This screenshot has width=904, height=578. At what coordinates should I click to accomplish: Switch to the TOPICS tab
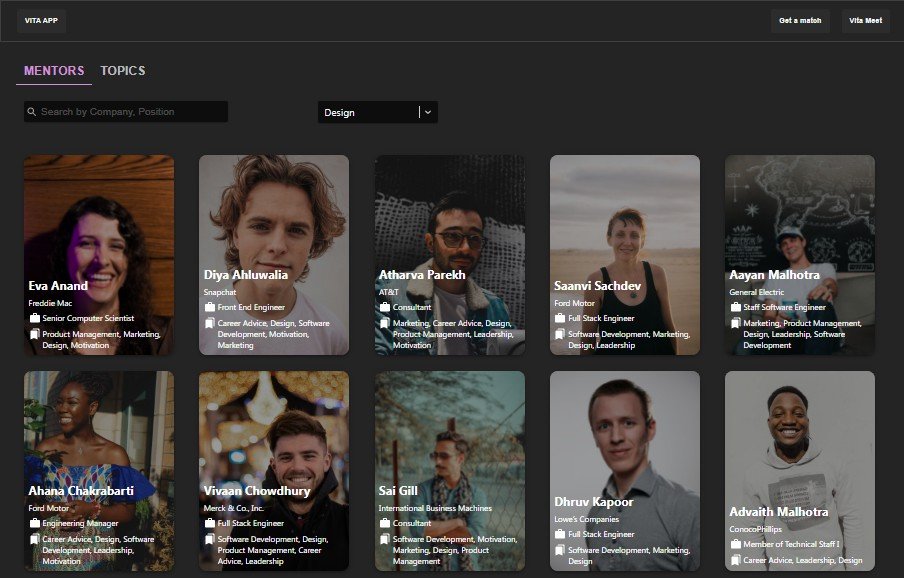(x=123, y=71)
